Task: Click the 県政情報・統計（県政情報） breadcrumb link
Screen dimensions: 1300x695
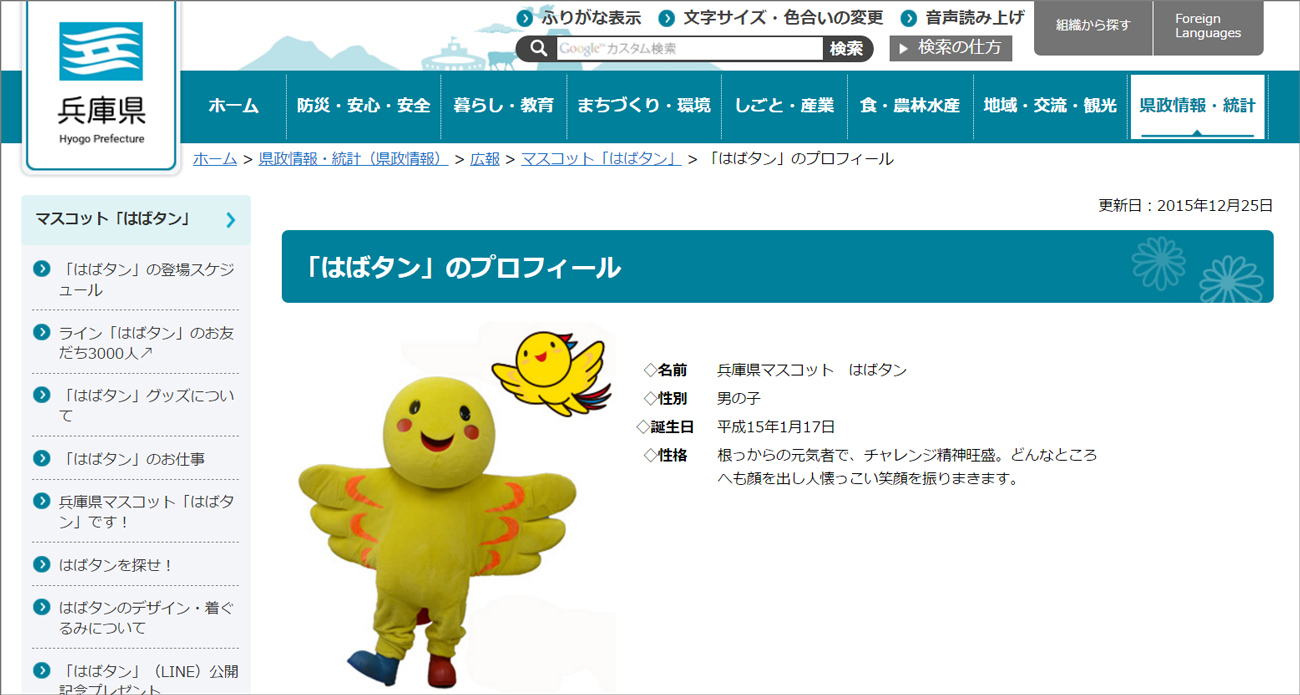Action: [354, 159]
